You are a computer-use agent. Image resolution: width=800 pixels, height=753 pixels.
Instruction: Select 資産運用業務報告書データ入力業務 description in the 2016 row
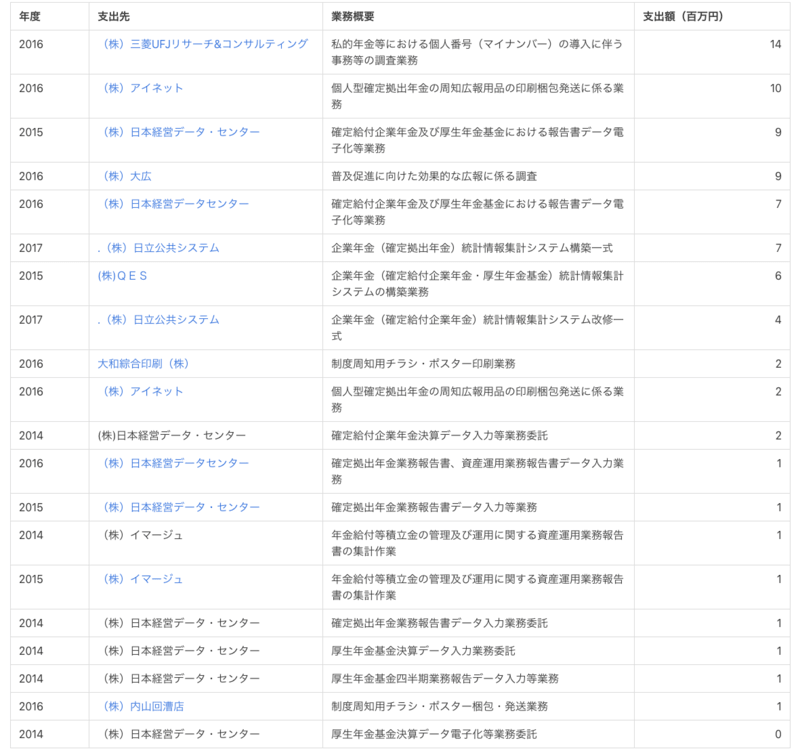click(x=477, y=471)
